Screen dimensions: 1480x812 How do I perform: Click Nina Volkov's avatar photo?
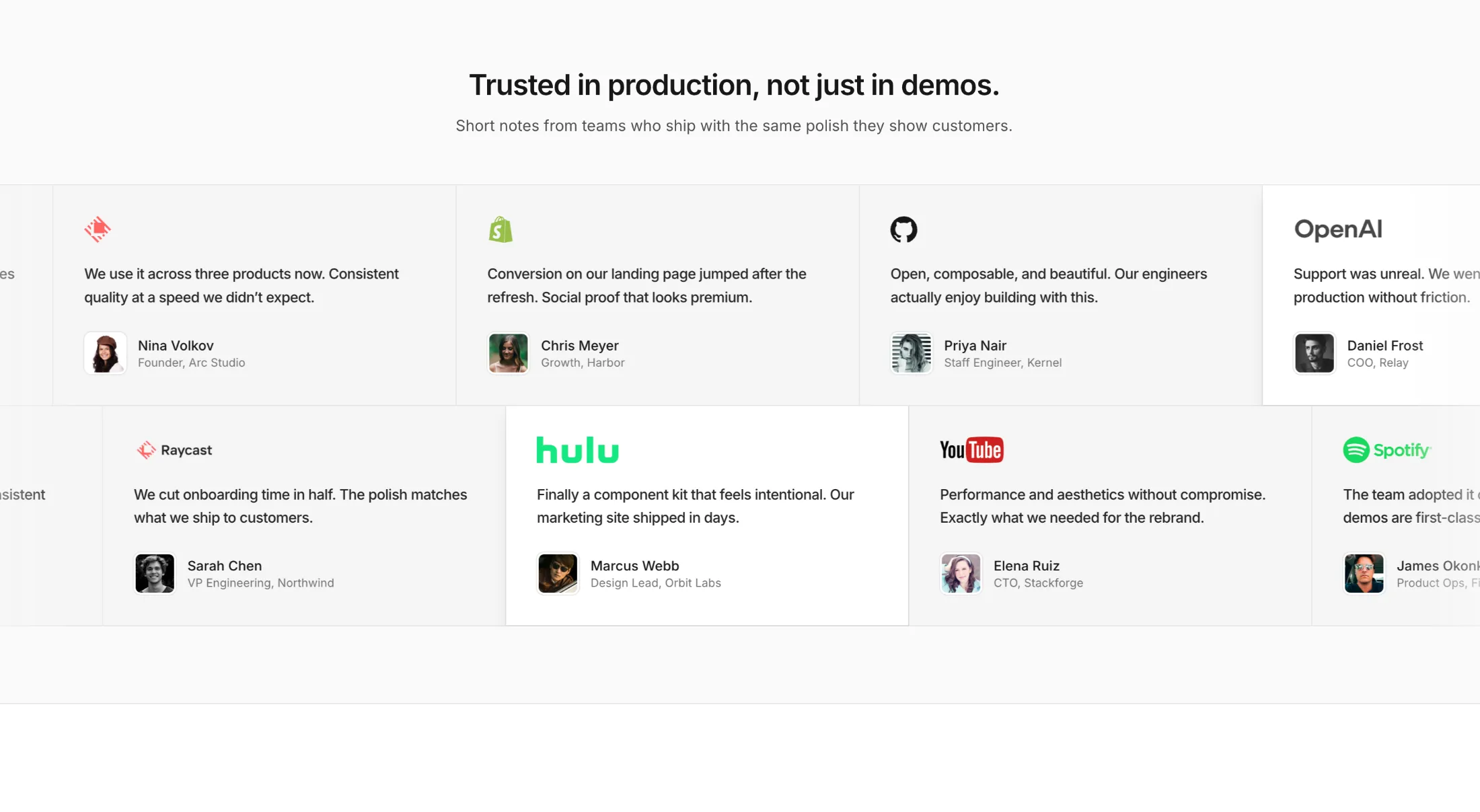106,353
